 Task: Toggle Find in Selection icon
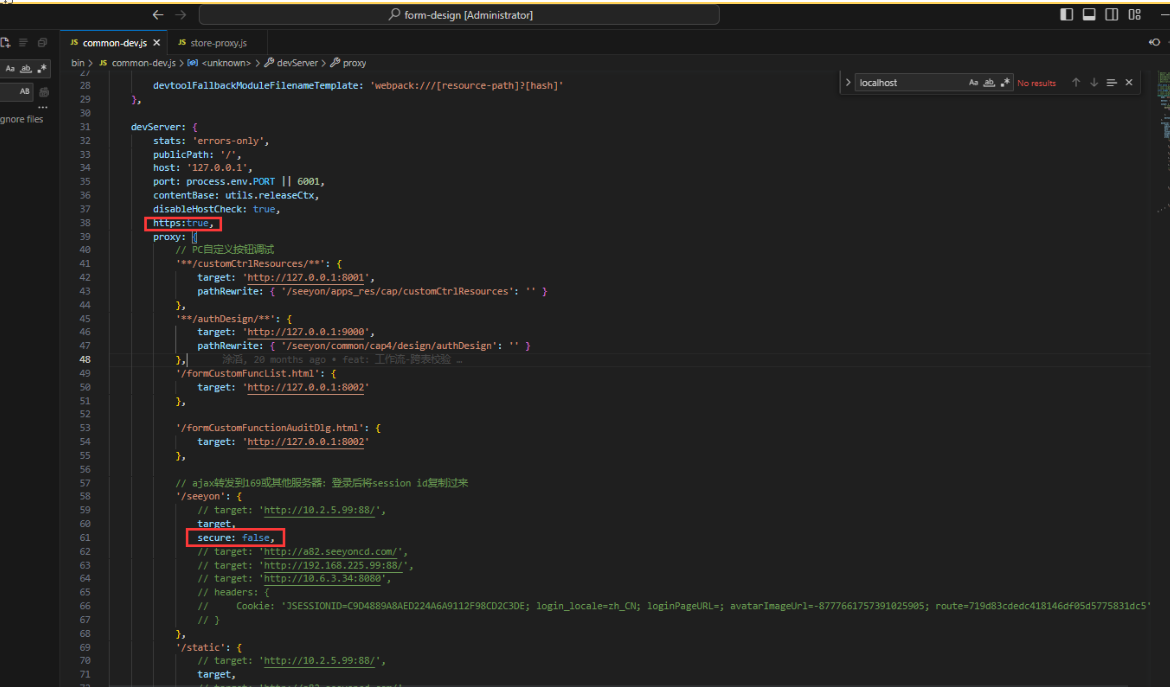tap(1111, 83)
